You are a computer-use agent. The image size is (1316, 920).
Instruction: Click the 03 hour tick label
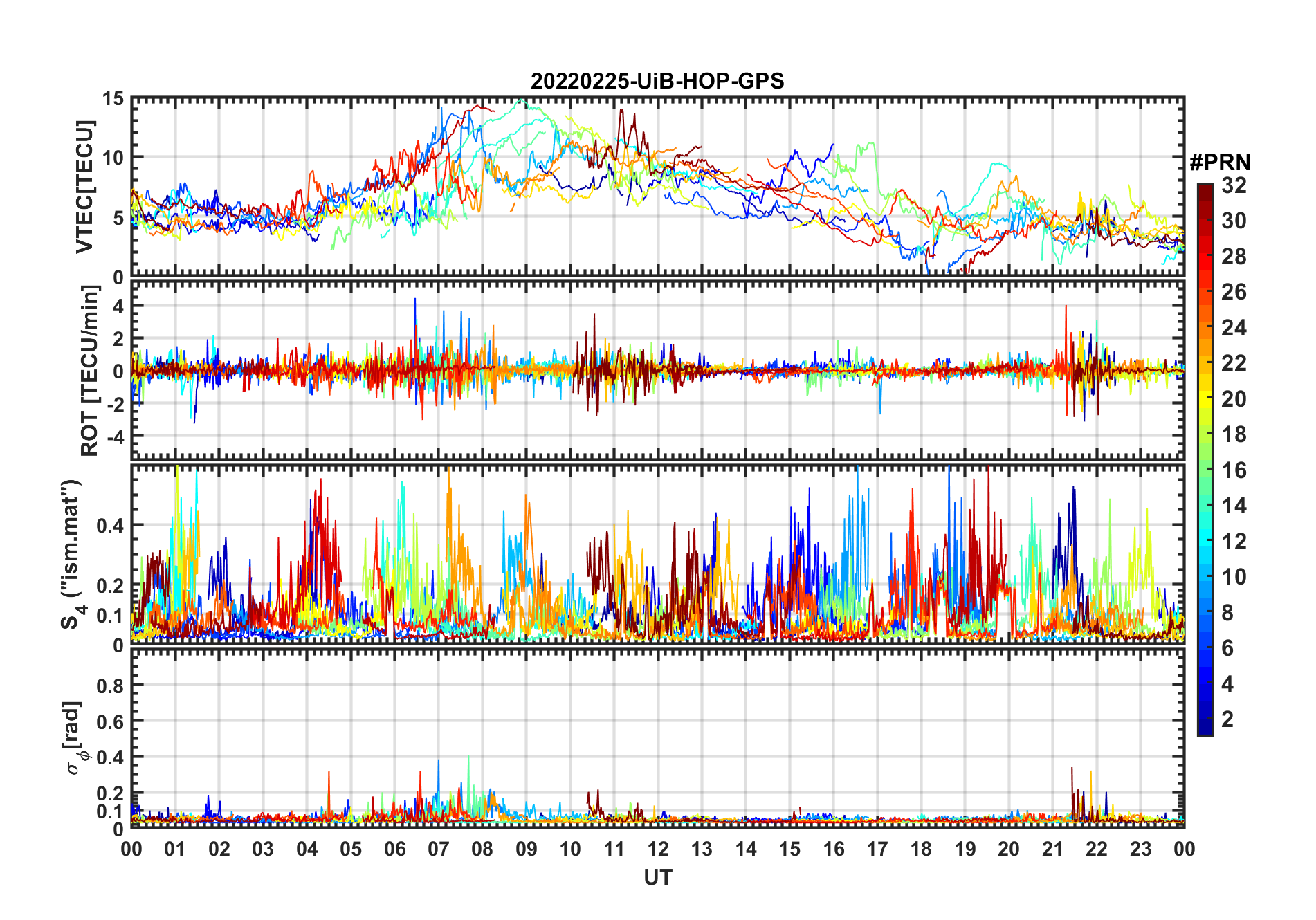[263, 849]
